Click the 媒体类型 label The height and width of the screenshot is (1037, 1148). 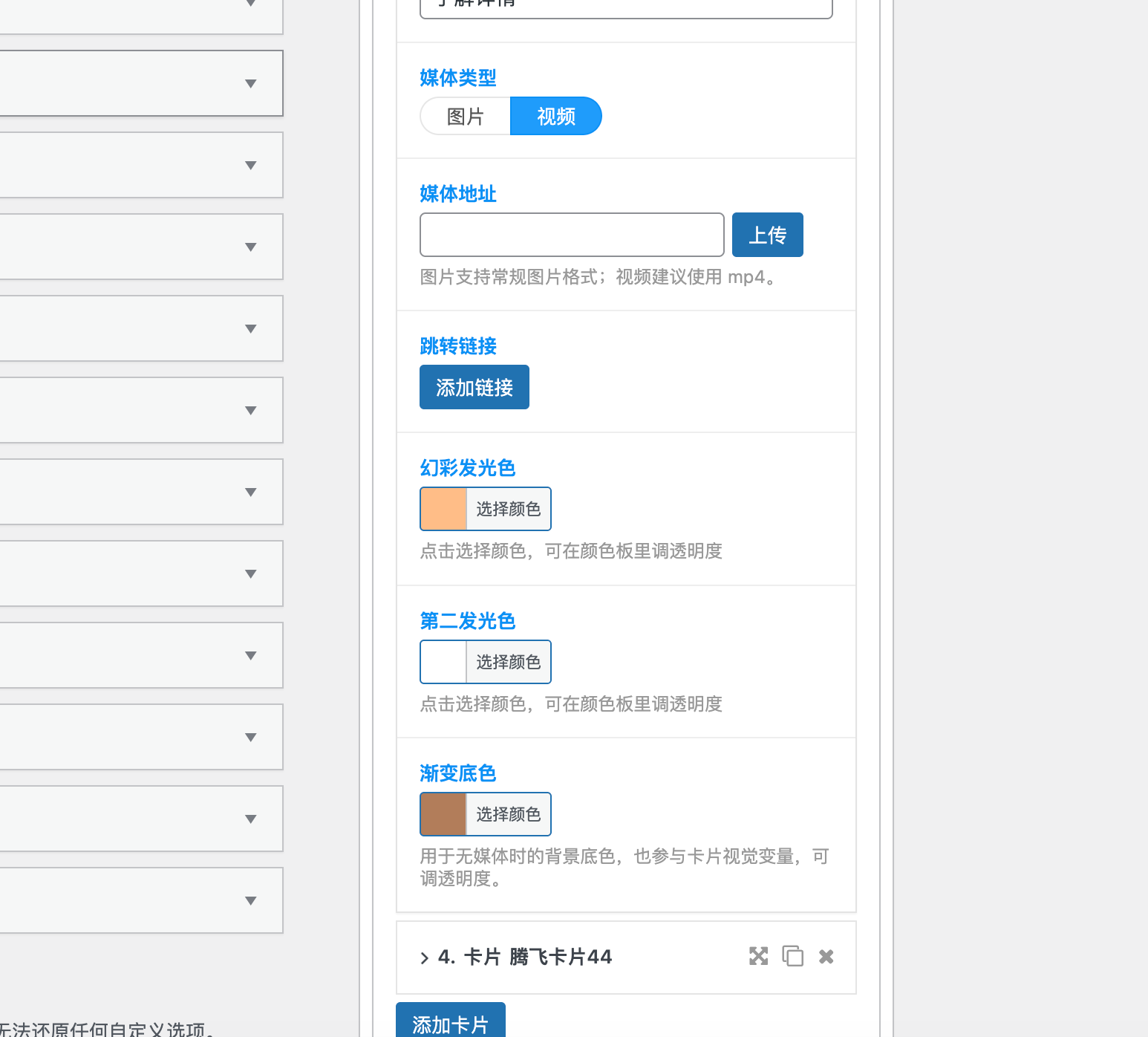click(458, 77)
